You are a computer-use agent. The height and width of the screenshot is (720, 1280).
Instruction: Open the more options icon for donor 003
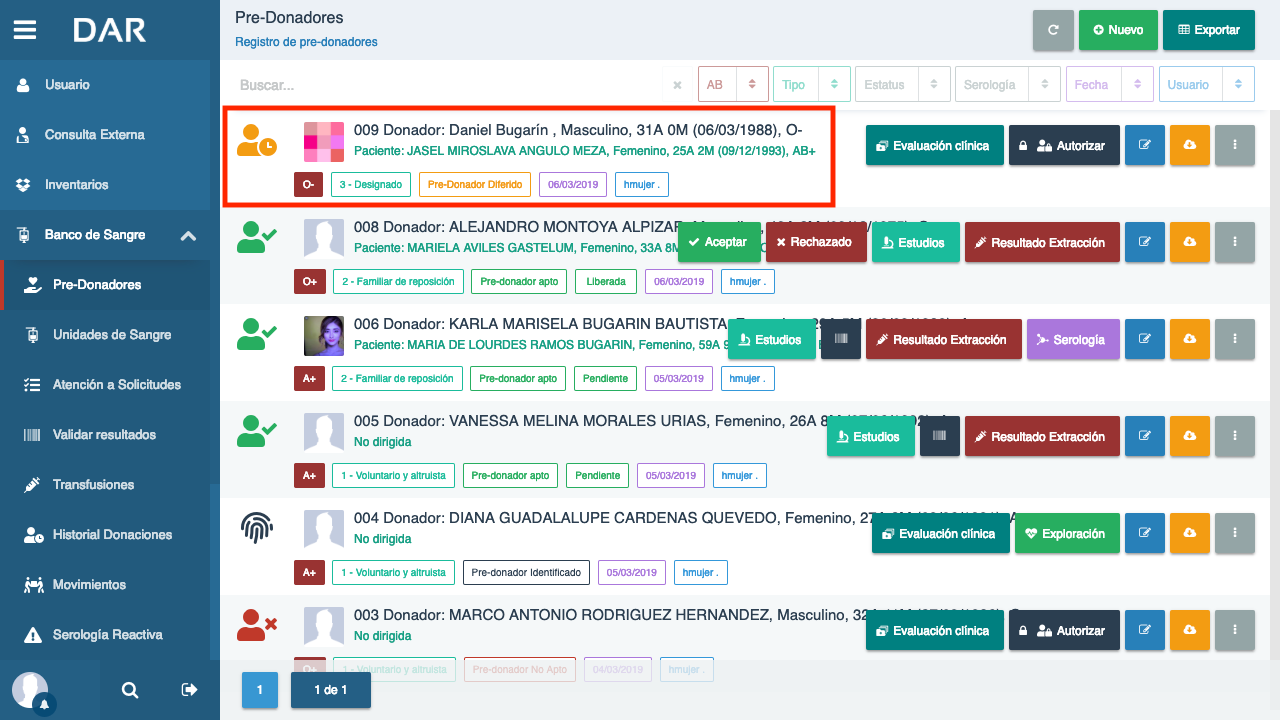point(1235,631)
